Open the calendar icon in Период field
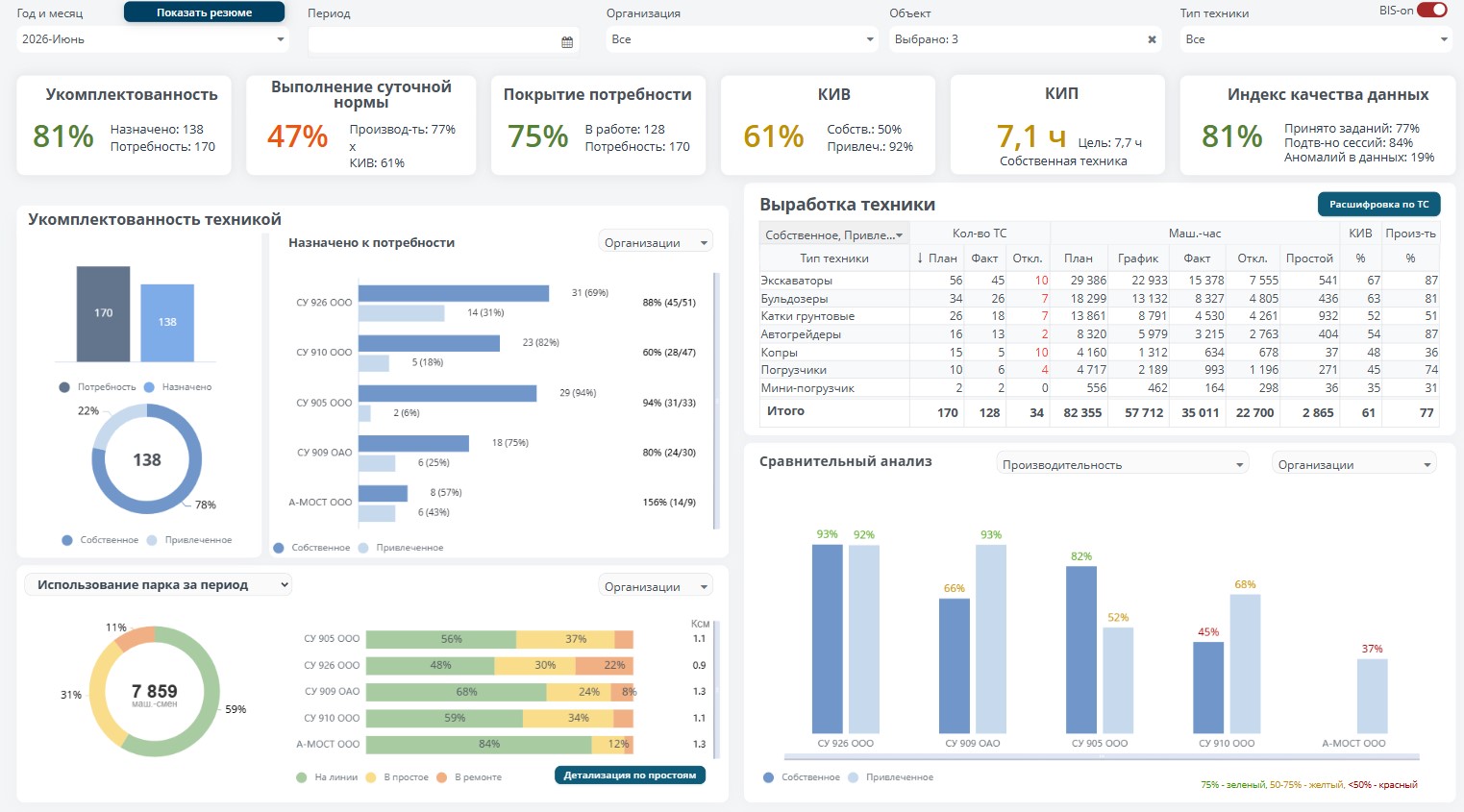The width and height of the screenshot is (1464, 812). [x=567, y=41]
